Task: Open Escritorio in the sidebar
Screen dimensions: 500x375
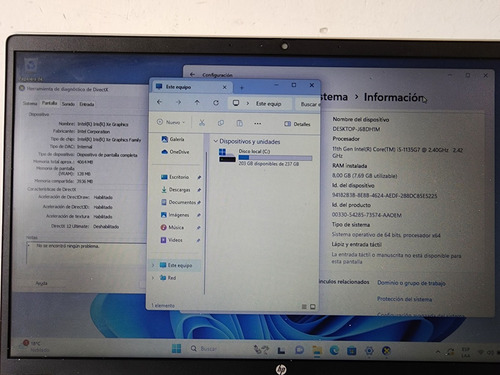Action: point(175,177)
